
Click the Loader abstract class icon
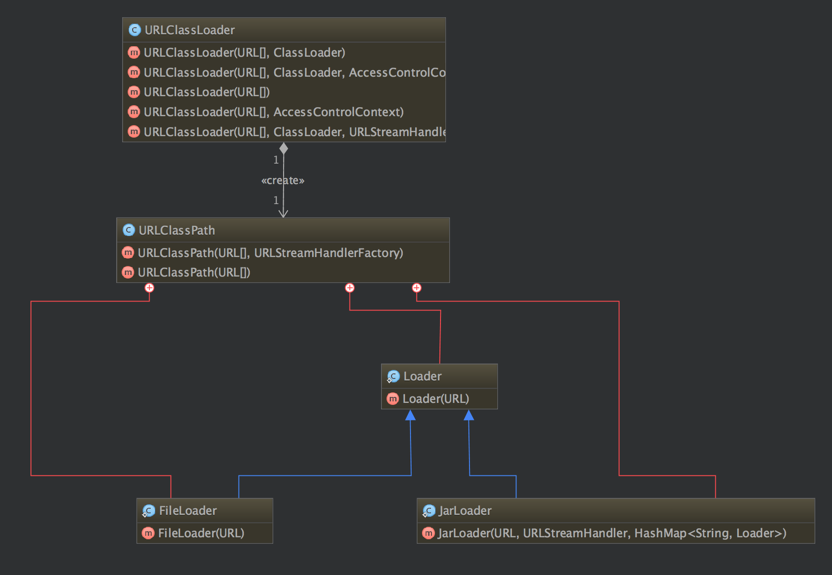(x=393, y=376)
